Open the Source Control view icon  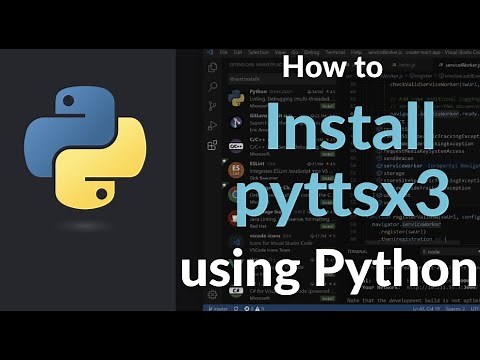click(x=212, y=106)
